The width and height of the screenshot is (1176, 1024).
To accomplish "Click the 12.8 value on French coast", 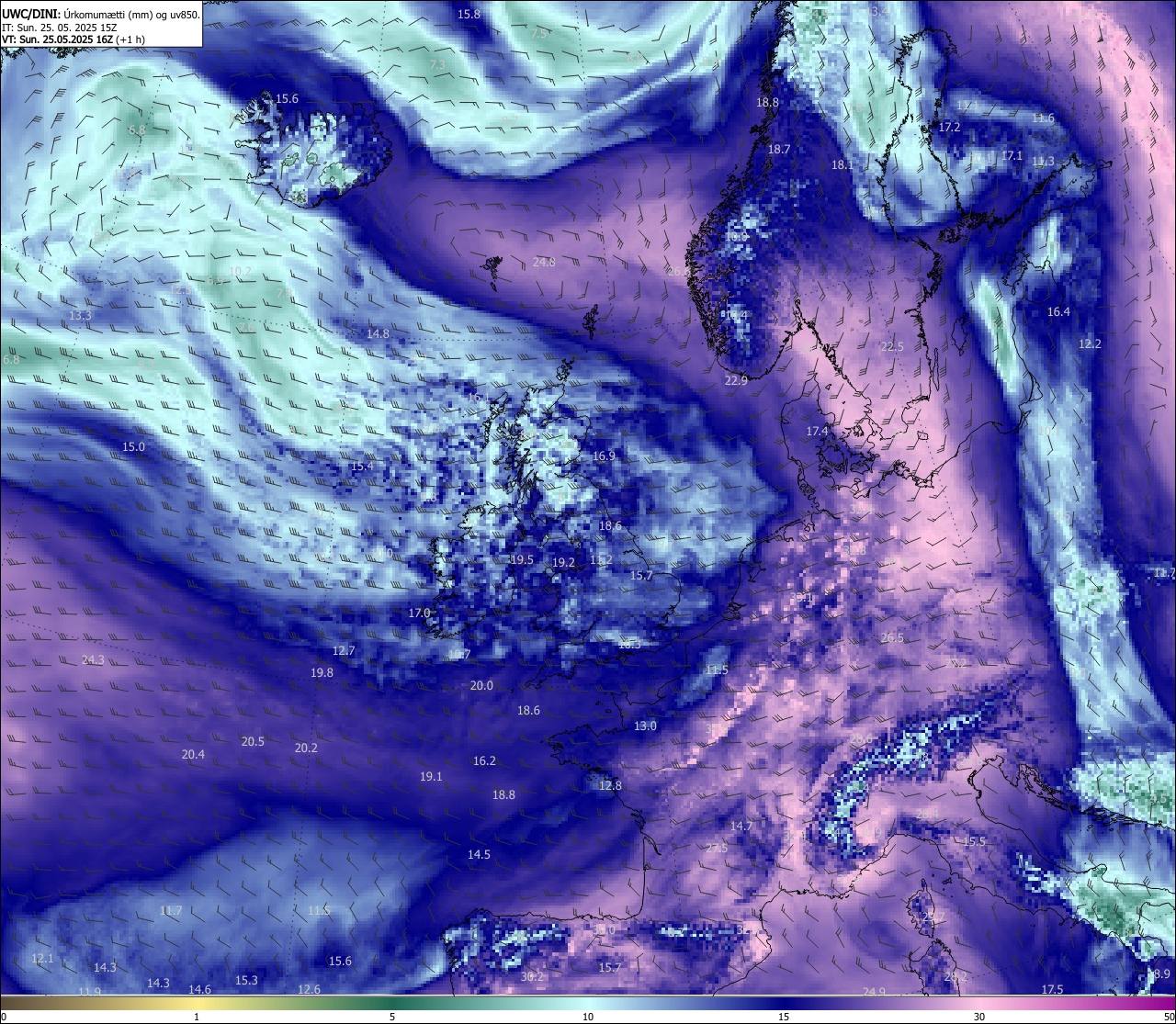I will (x=610, y=785).
